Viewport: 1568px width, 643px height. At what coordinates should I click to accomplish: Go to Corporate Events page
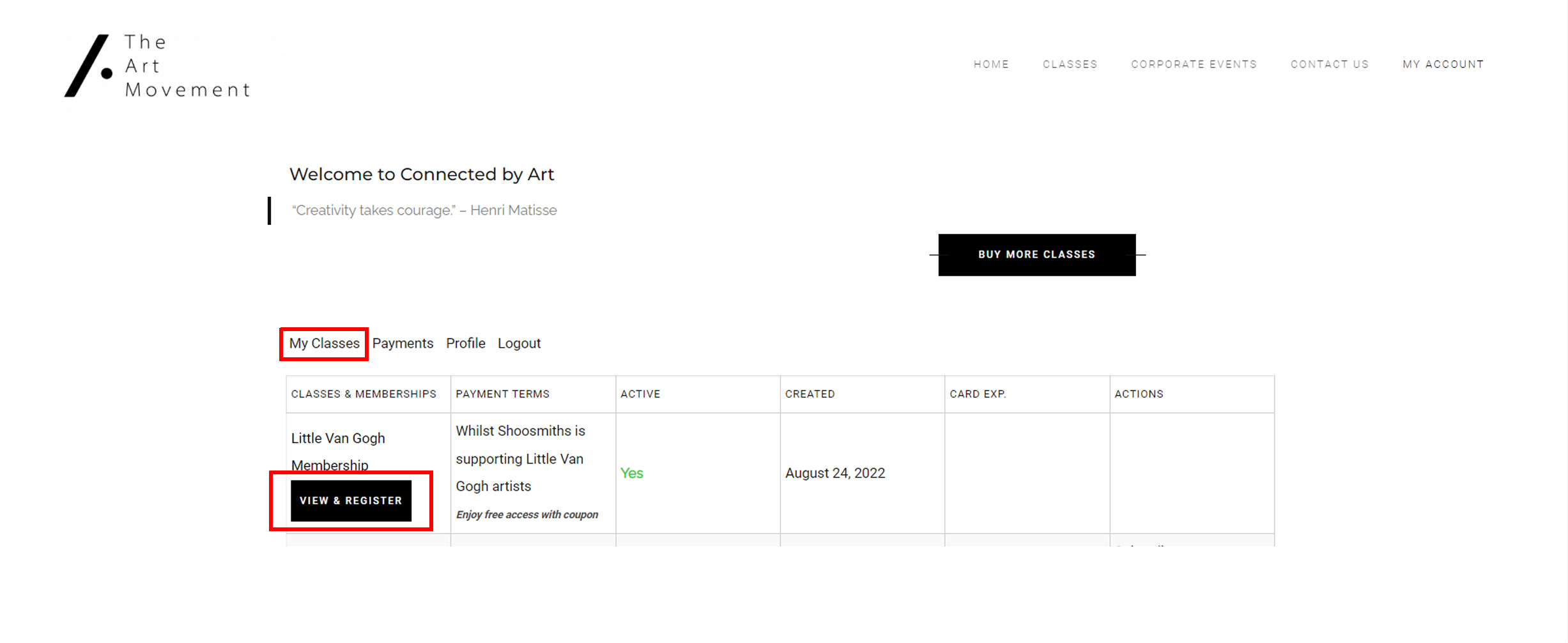click(x=1194, y=65)
